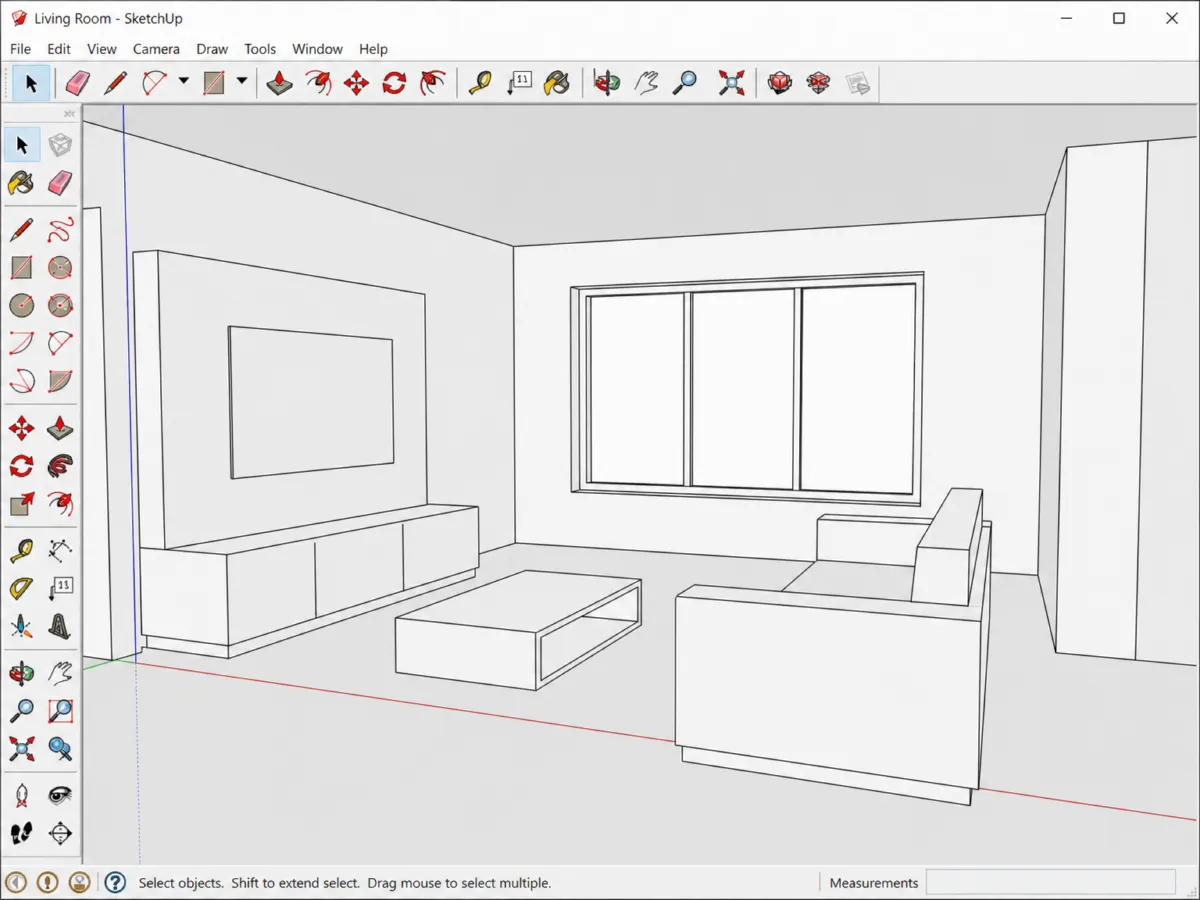Screen dimensions: 1200x900
Task: Open the Draw menu
Action: (212, 49)
